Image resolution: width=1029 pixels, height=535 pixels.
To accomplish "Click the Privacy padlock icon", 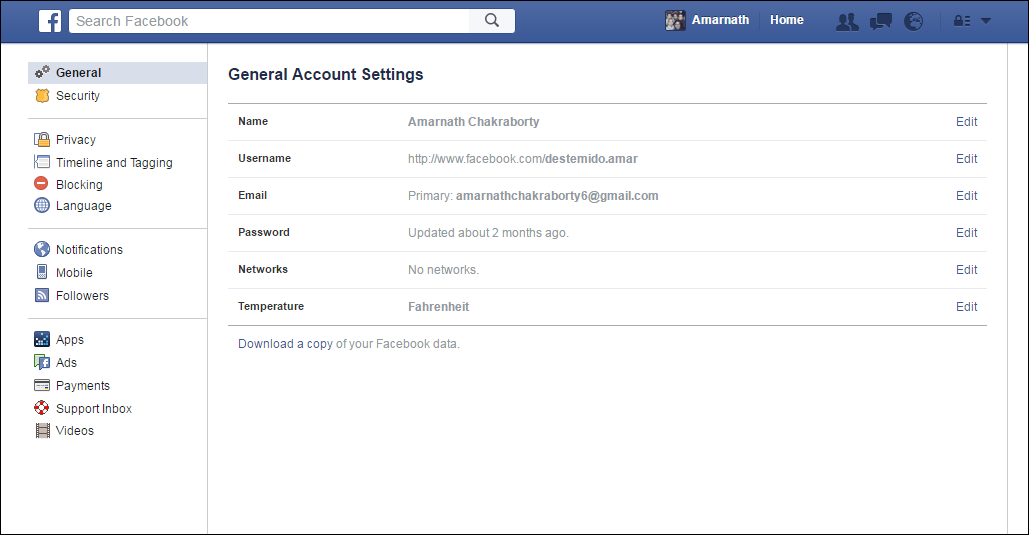I will tap(42, 139).
